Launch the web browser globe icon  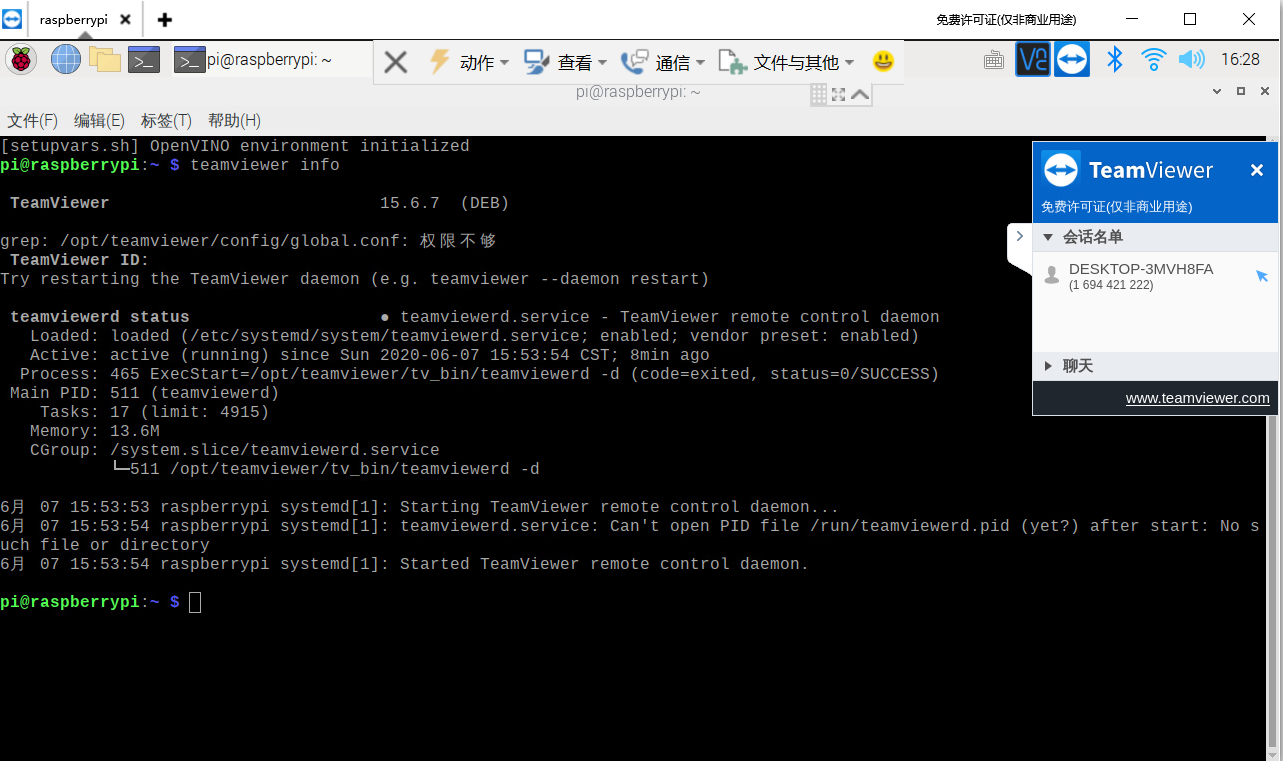(66, 60)
